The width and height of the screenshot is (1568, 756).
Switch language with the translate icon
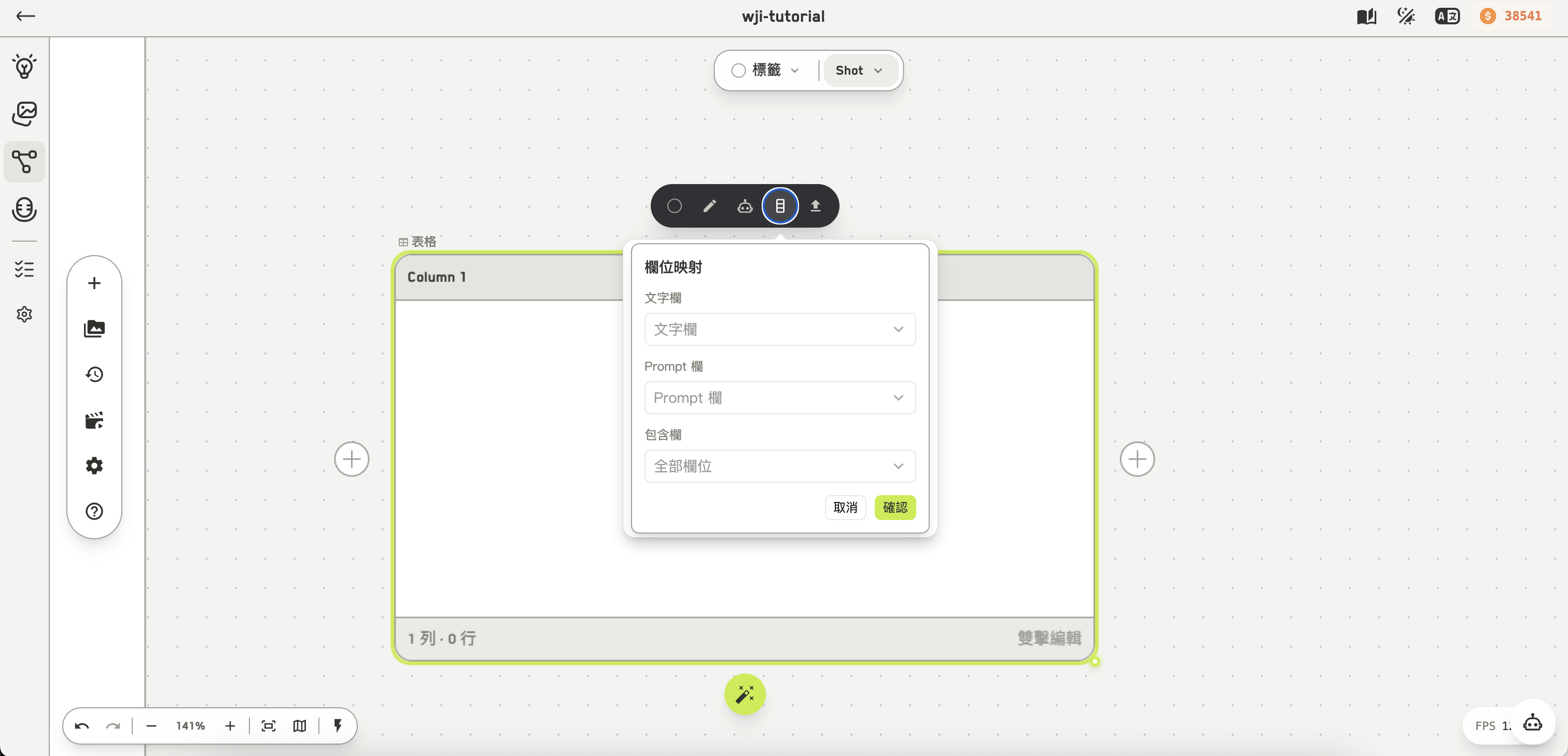1447,17
